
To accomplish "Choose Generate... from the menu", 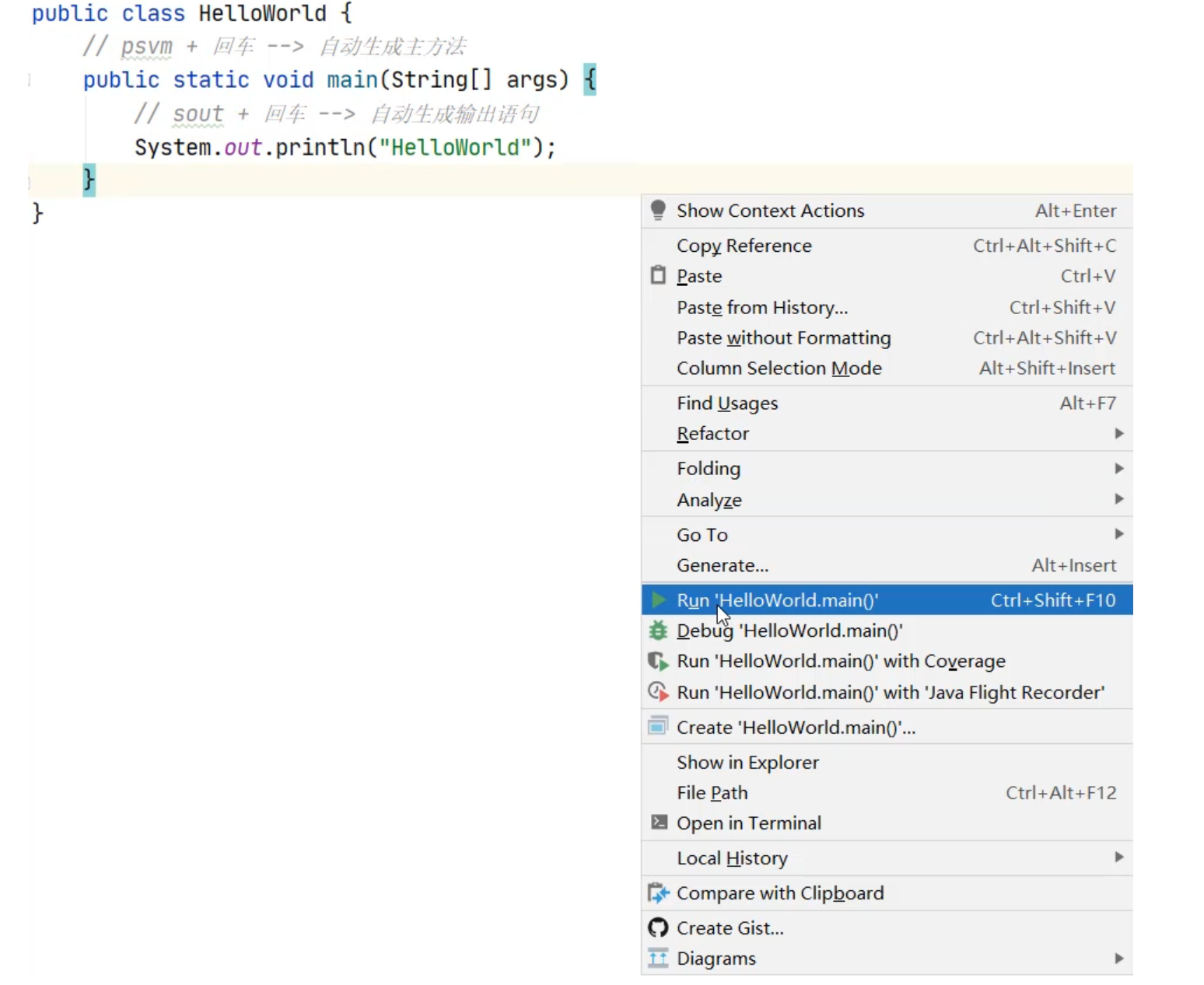I will (x=887, y=565).
